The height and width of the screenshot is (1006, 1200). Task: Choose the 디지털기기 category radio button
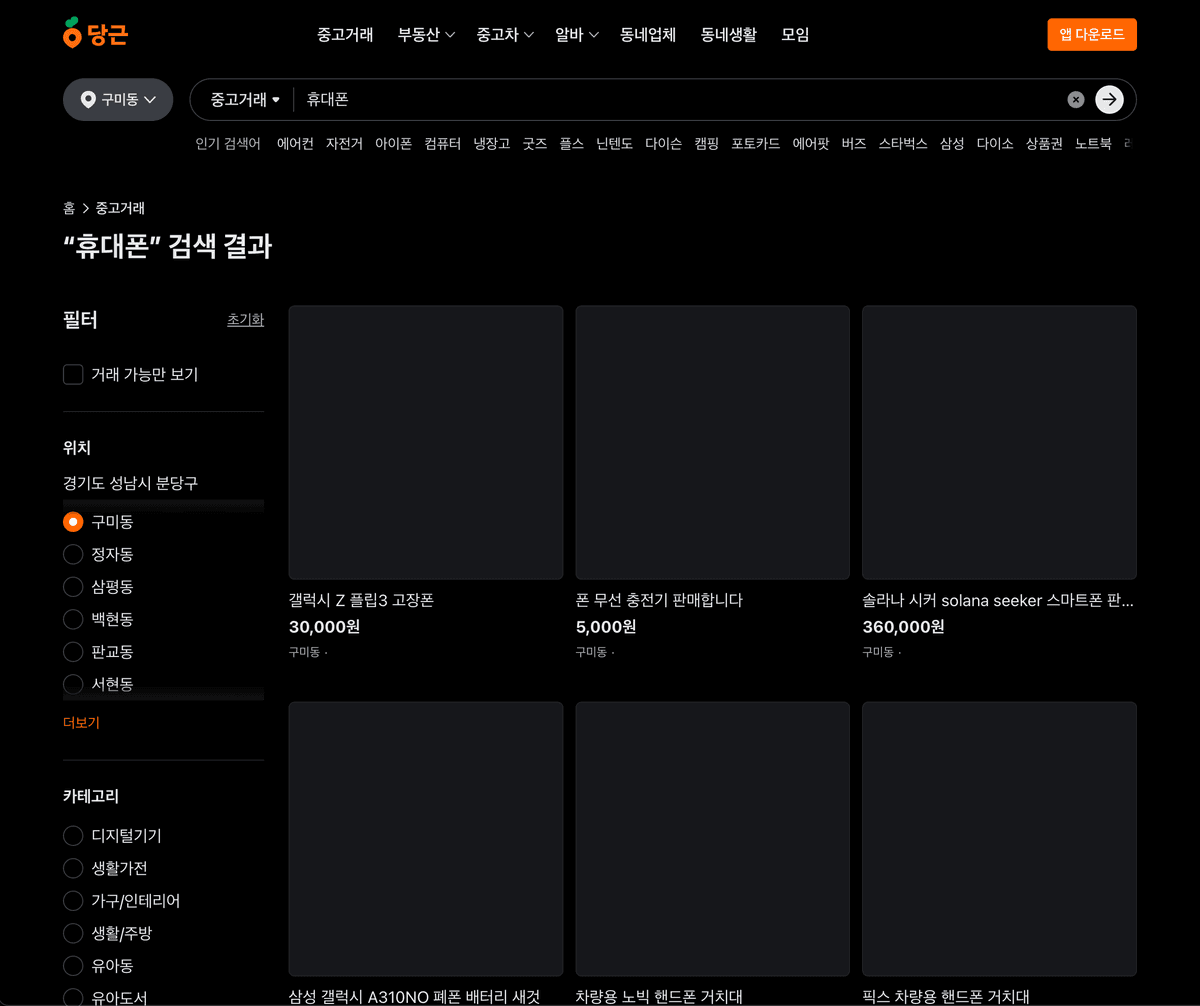(x=73, y=836)
